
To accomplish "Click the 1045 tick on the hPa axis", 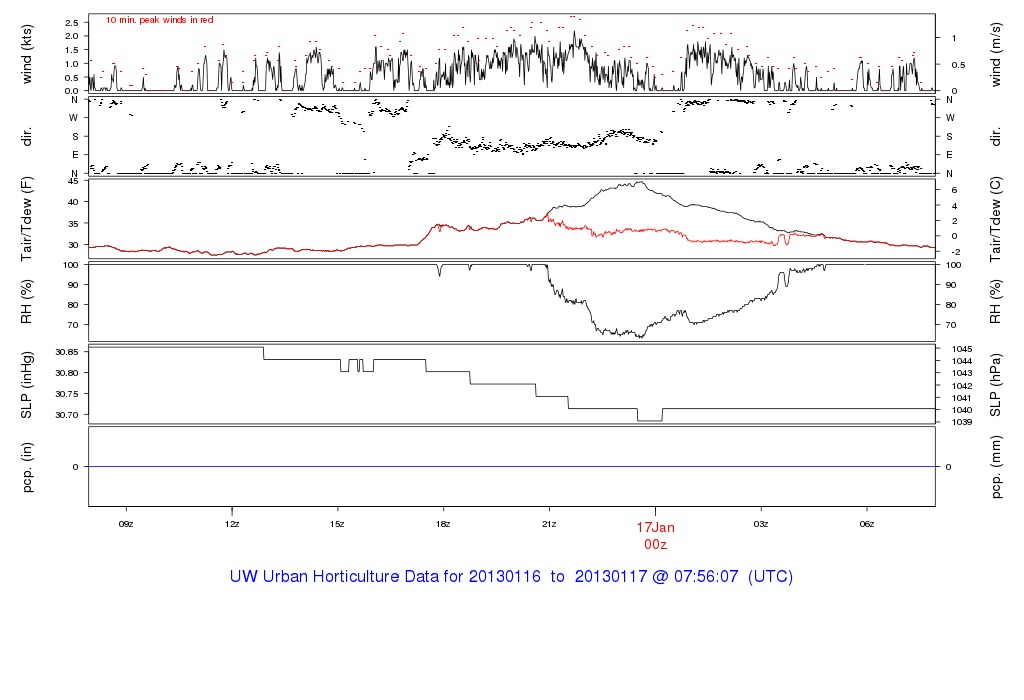I will pos(962,349).
